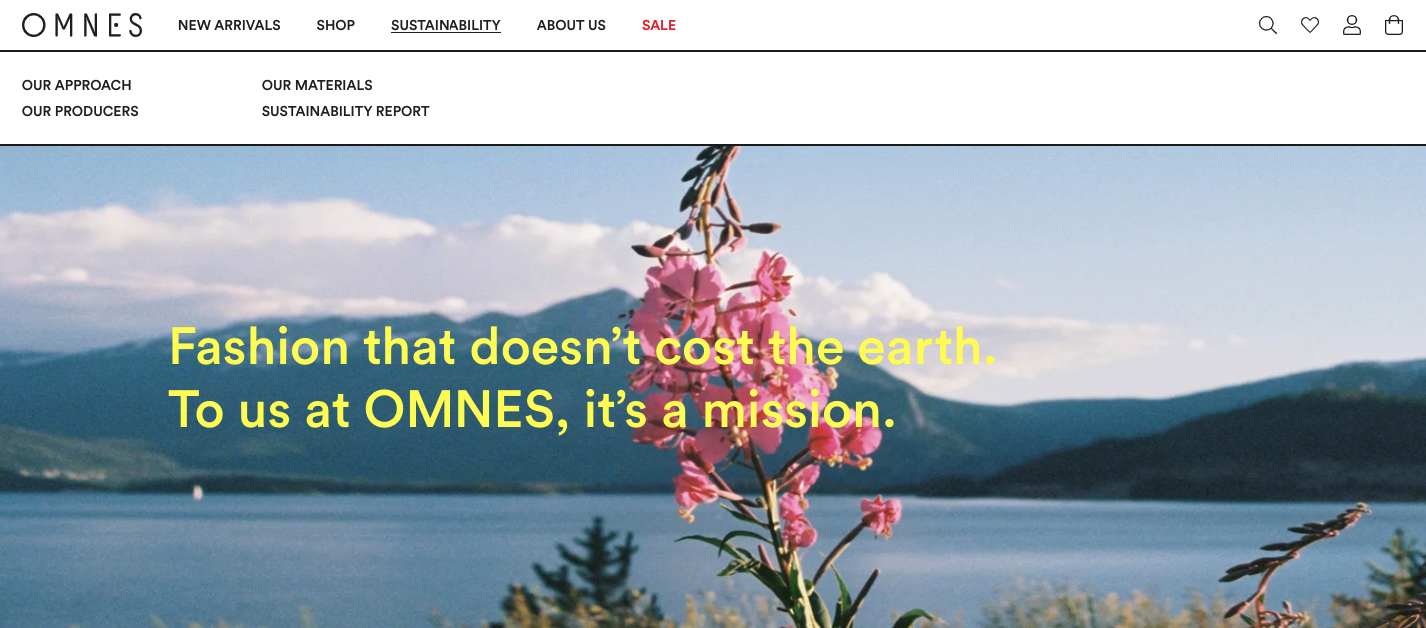
Task: Open the Our Approach link
Action: (x=77, y=85)
